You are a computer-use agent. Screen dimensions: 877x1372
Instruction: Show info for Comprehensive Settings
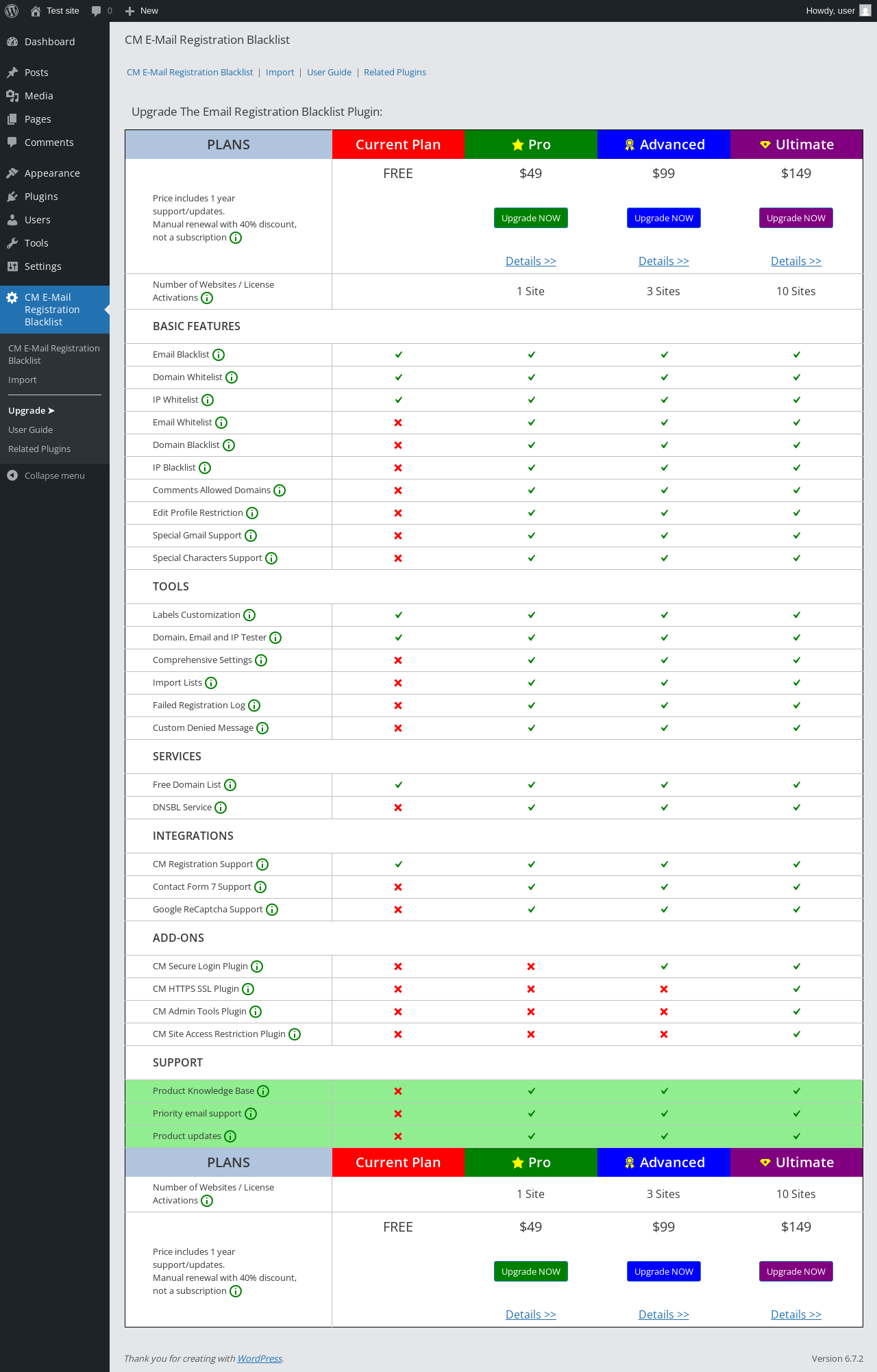(261, 660)
